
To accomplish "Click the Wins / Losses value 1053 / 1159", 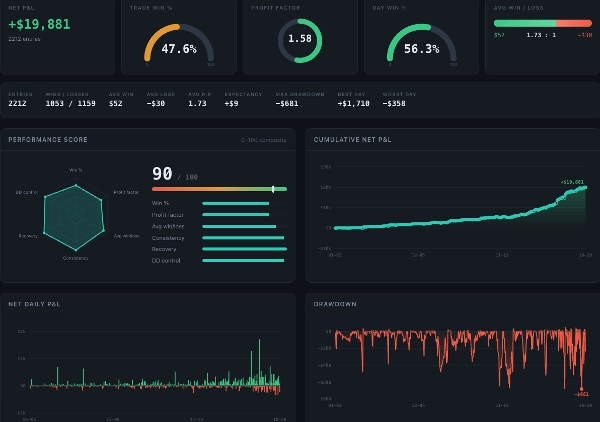I will click(70, 103).
